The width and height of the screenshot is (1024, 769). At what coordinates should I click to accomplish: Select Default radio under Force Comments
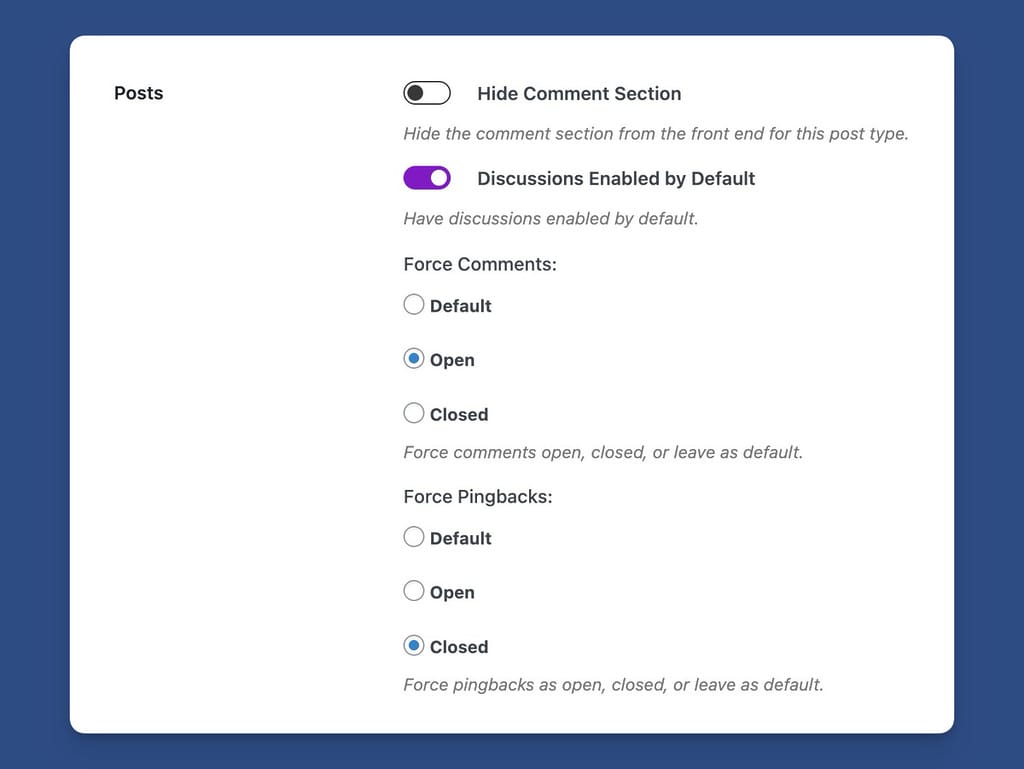(414, 305)
